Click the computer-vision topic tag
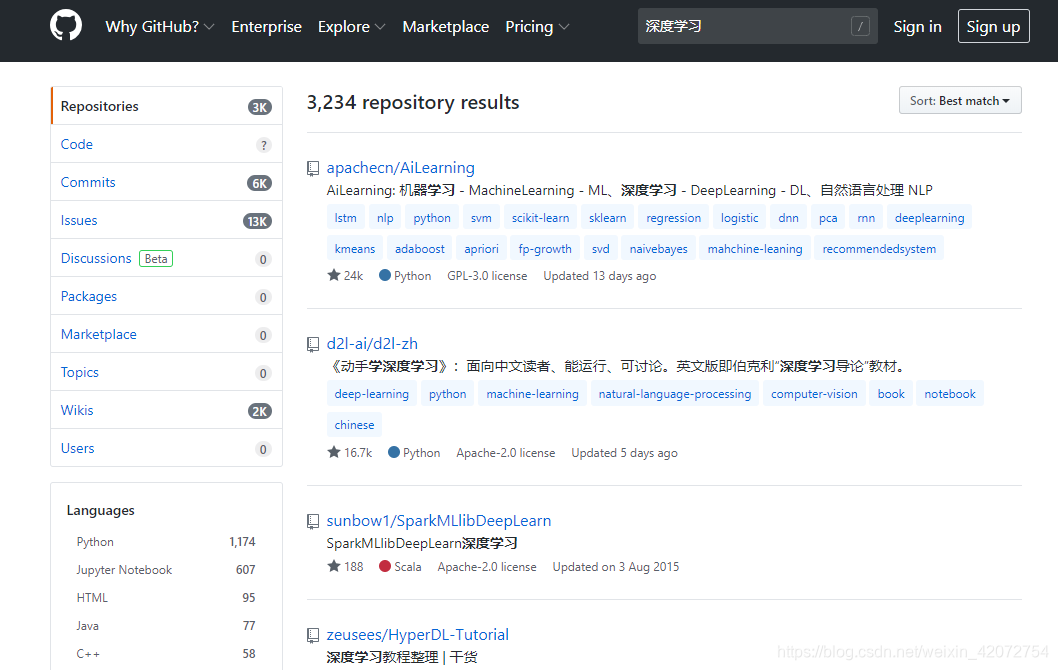The width and height of the screenshot is (1058, 670). point(814,393)
